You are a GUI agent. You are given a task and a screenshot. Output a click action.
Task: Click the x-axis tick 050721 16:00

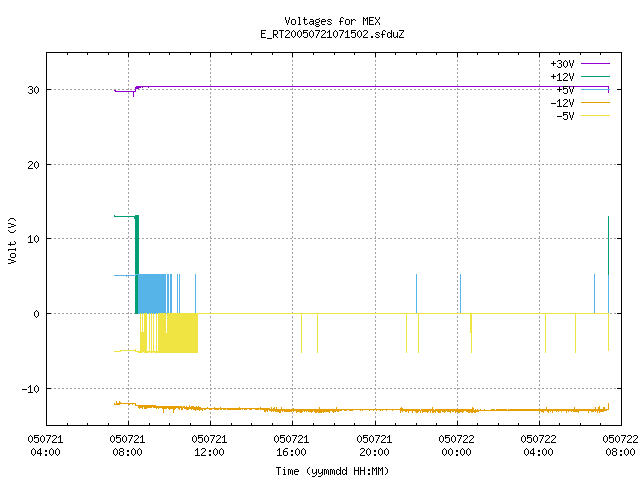click(x=291, y=446)
